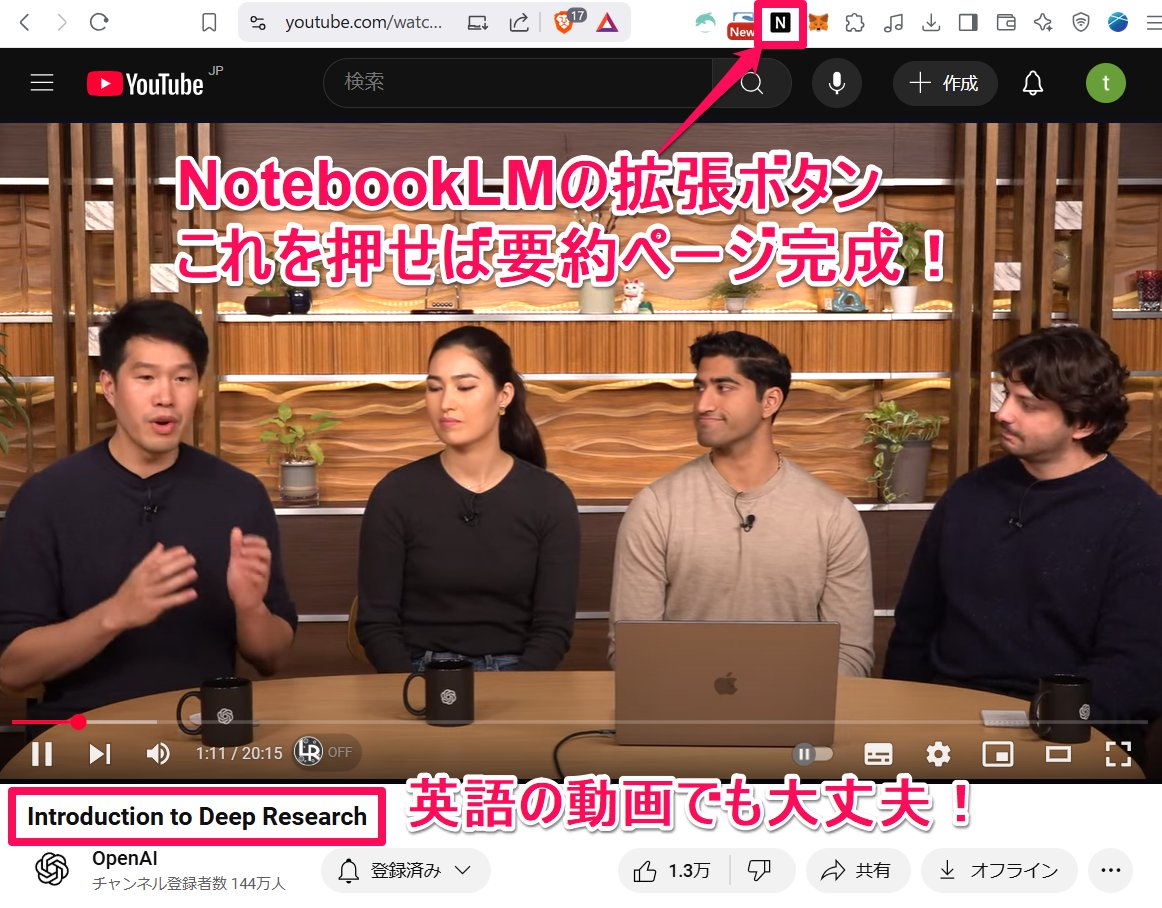Dislike the video with thumbs down

(x=760, y=870)
